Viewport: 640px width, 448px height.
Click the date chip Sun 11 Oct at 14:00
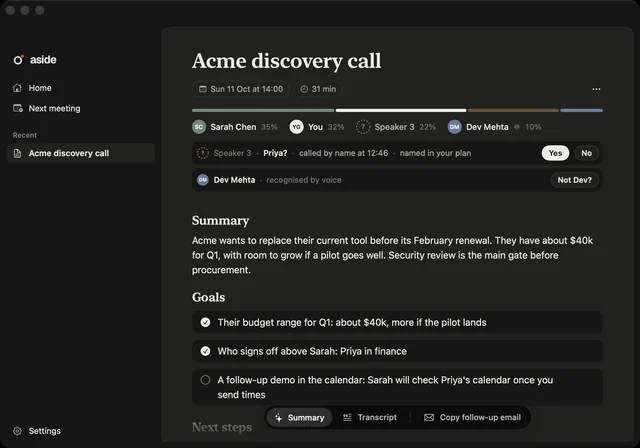(x=241, y=89)
